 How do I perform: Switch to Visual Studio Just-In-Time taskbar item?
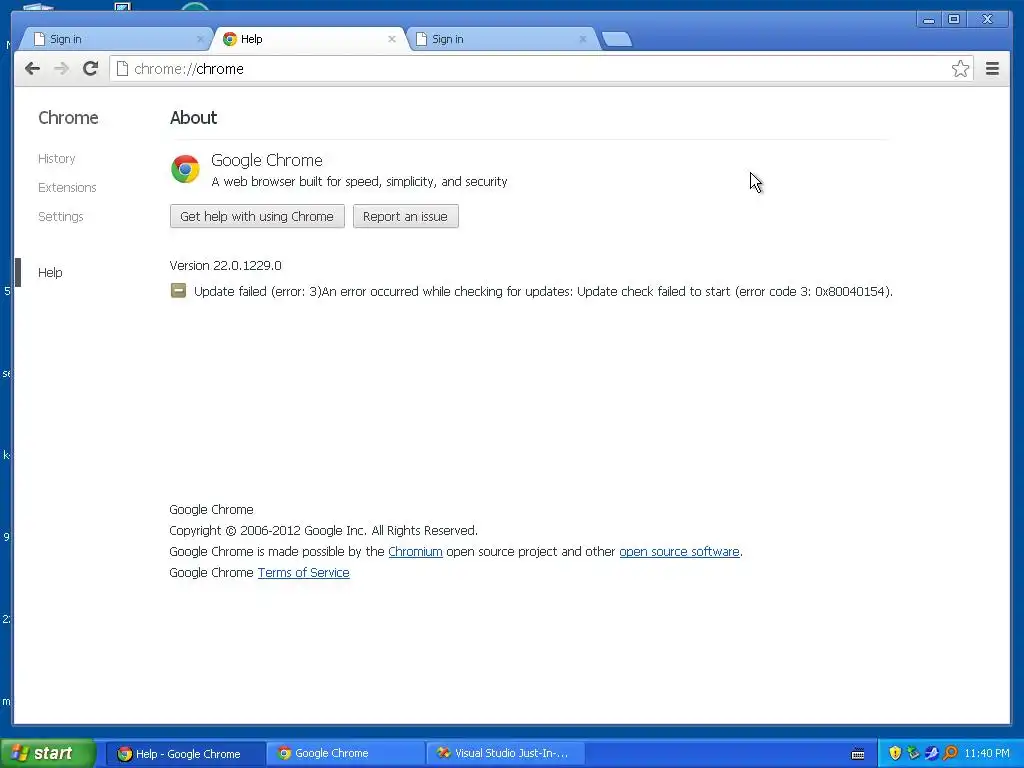[x=505, y=754]
